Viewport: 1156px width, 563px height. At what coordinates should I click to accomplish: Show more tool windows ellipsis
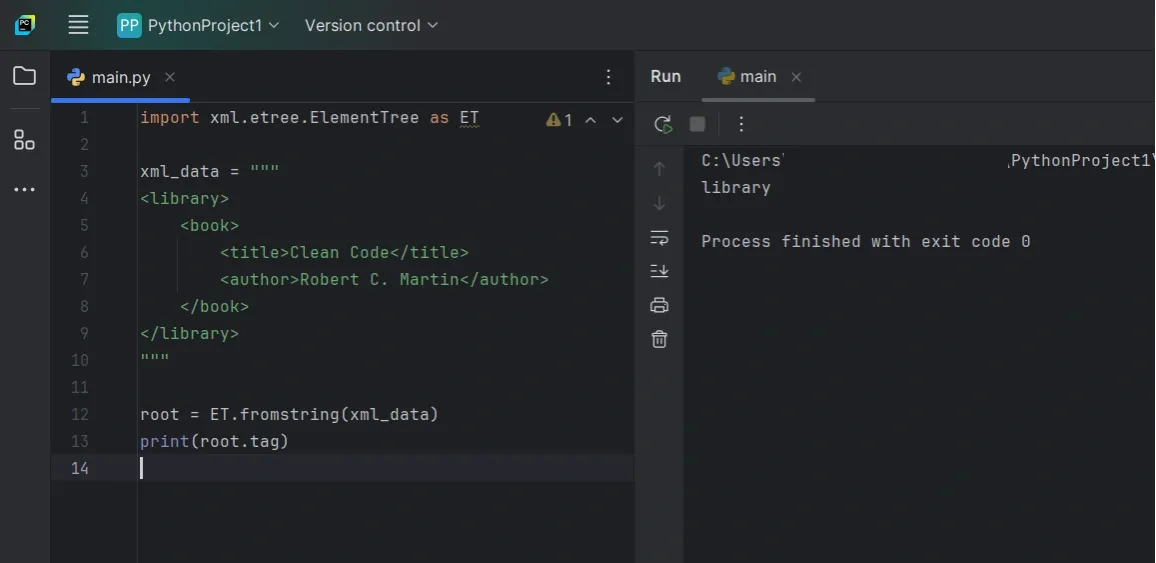pyautogui.click(x=24, y=189)
